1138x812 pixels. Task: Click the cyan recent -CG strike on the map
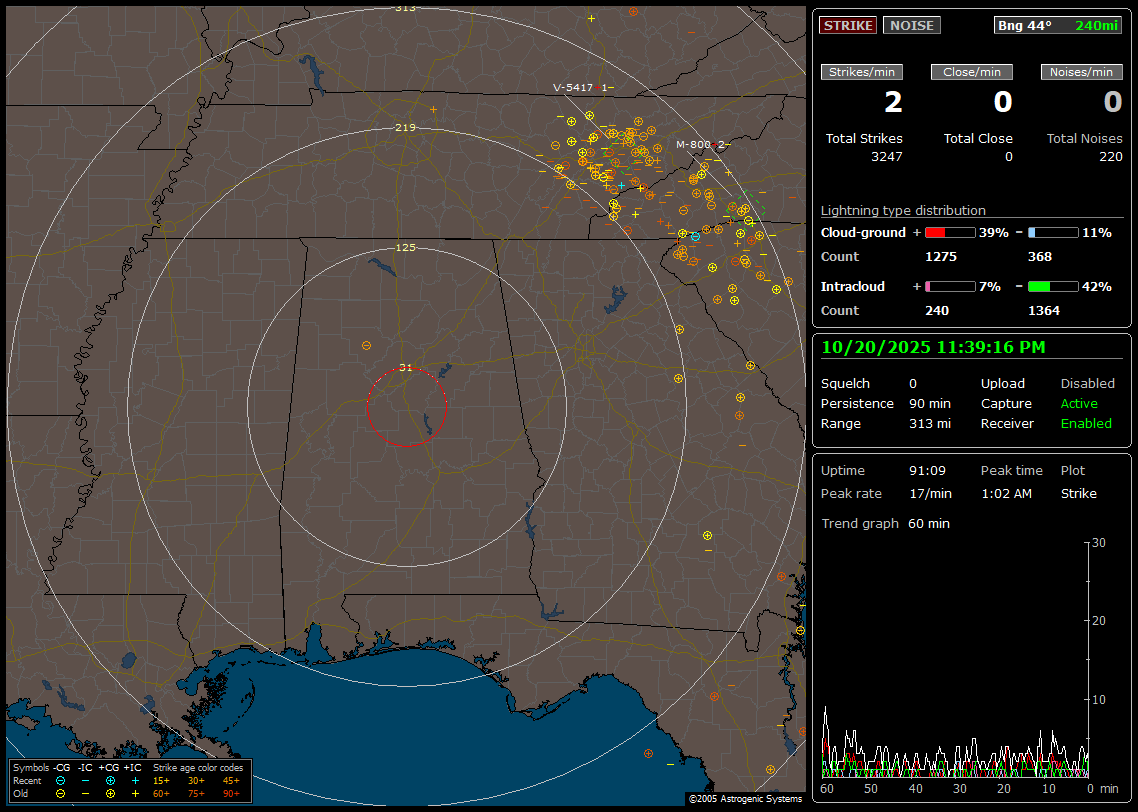(x=695, y=236)
